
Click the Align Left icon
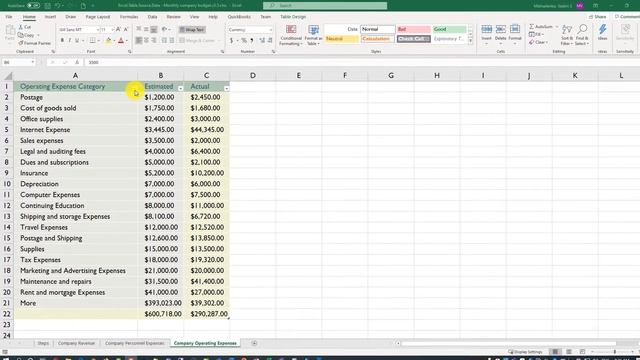139,40
